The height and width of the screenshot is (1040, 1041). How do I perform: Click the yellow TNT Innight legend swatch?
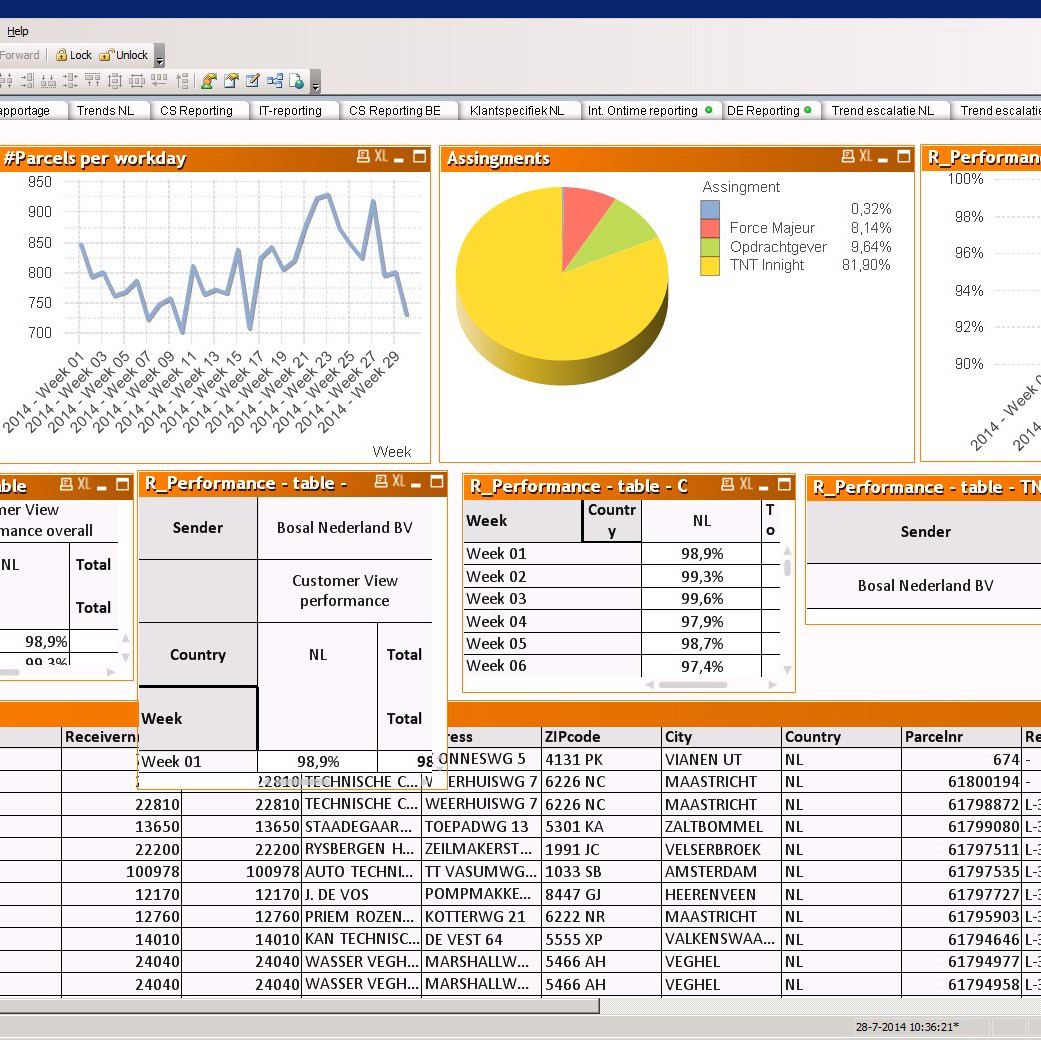(711, 266)
